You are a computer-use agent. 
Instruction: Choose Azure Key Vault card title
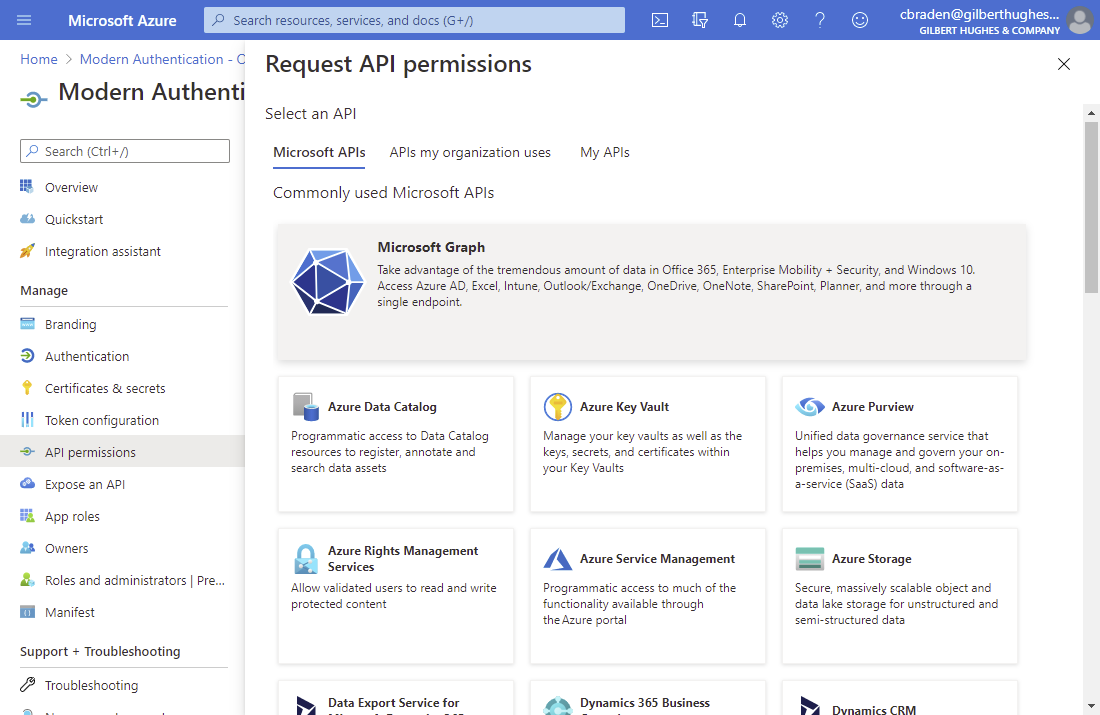coord(624,407)
